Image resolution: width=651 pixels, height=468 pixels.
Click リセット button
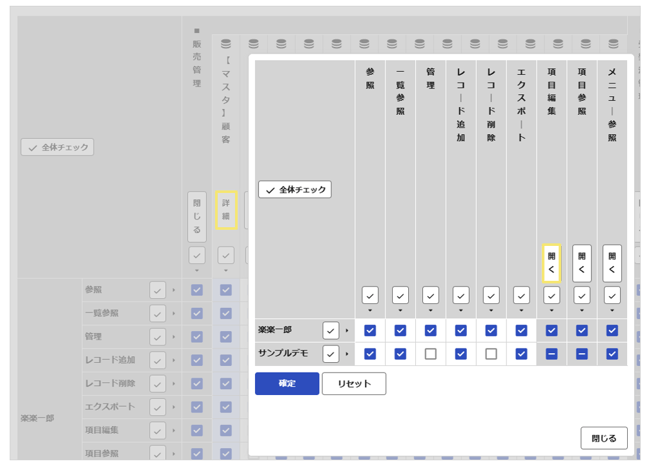coord(354,383)
